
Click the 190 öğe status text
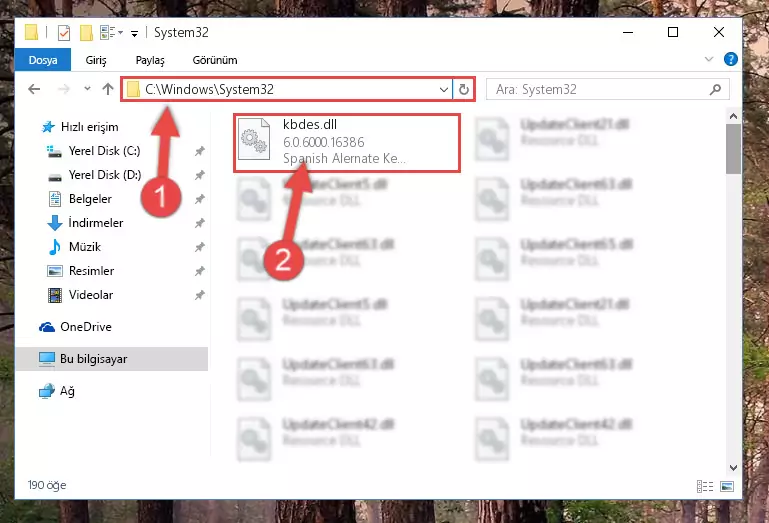click(x=47, y=485)
